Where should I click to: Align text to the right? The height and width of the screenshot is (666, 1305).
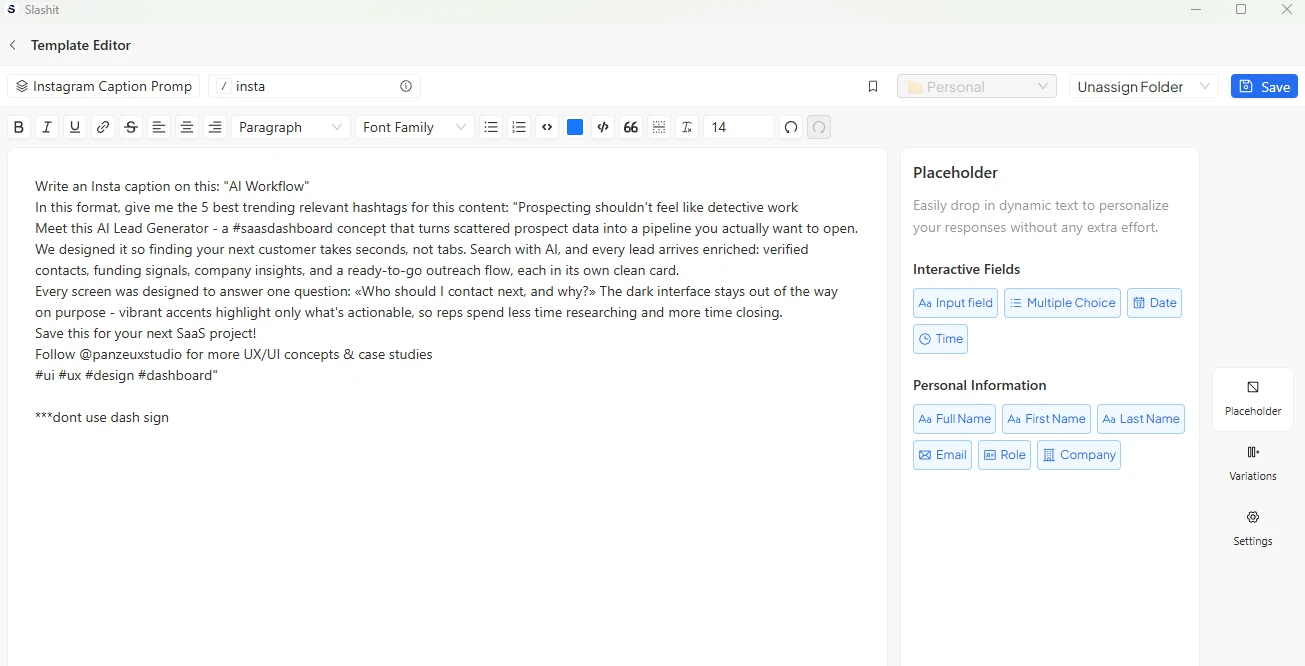point(215,127)
